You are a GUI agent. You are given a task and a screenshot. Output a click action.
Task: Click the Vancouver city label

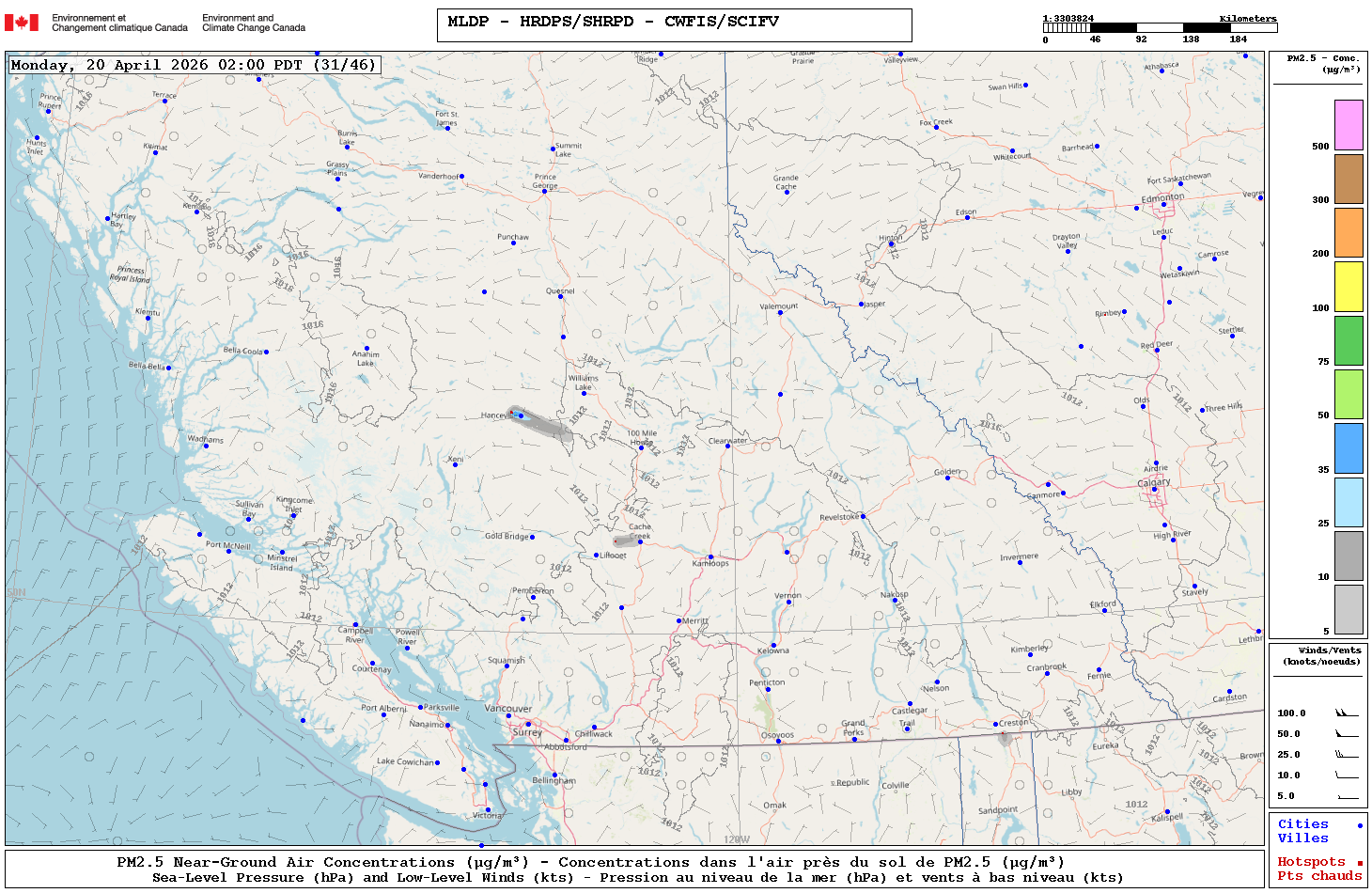click(507, 709)
